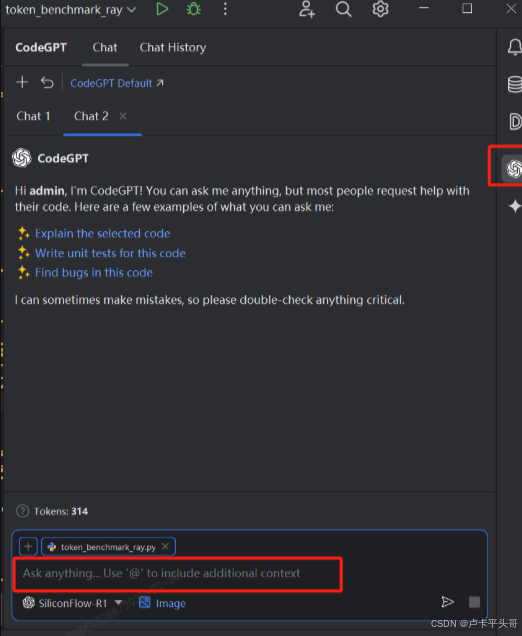This screenshot has width=522, height=636.
Task: Start debugging with the bug icon
Action: pyautogui.click(x=193, y=9)
